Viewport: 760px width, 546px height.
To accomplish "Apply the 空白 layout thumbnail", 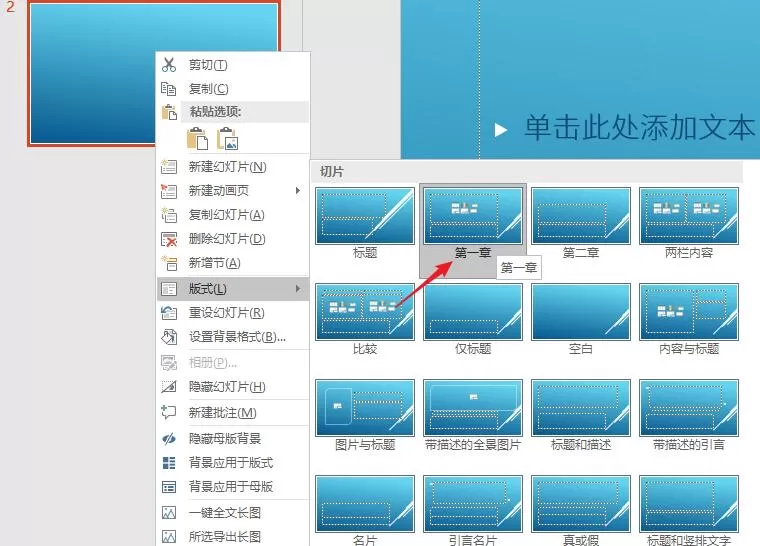I will [581, 312].
